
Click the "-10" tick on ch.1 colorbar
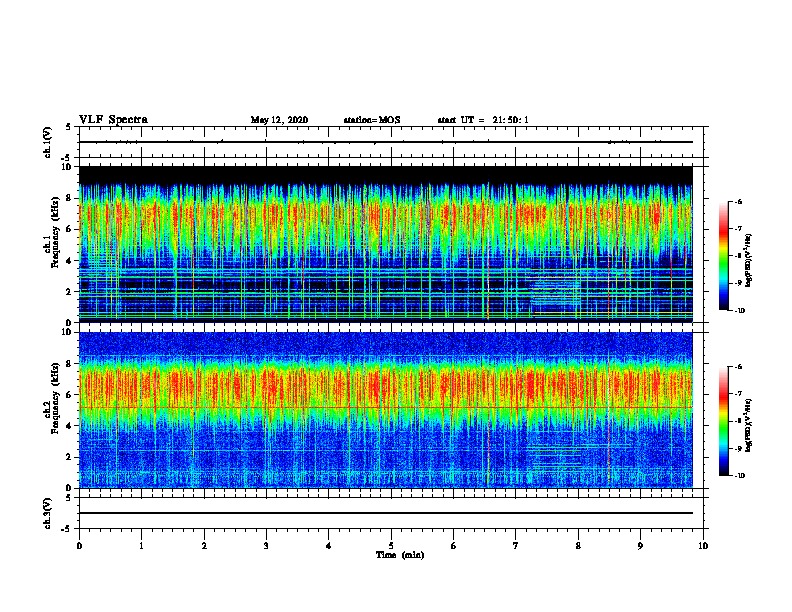[740, 310]
